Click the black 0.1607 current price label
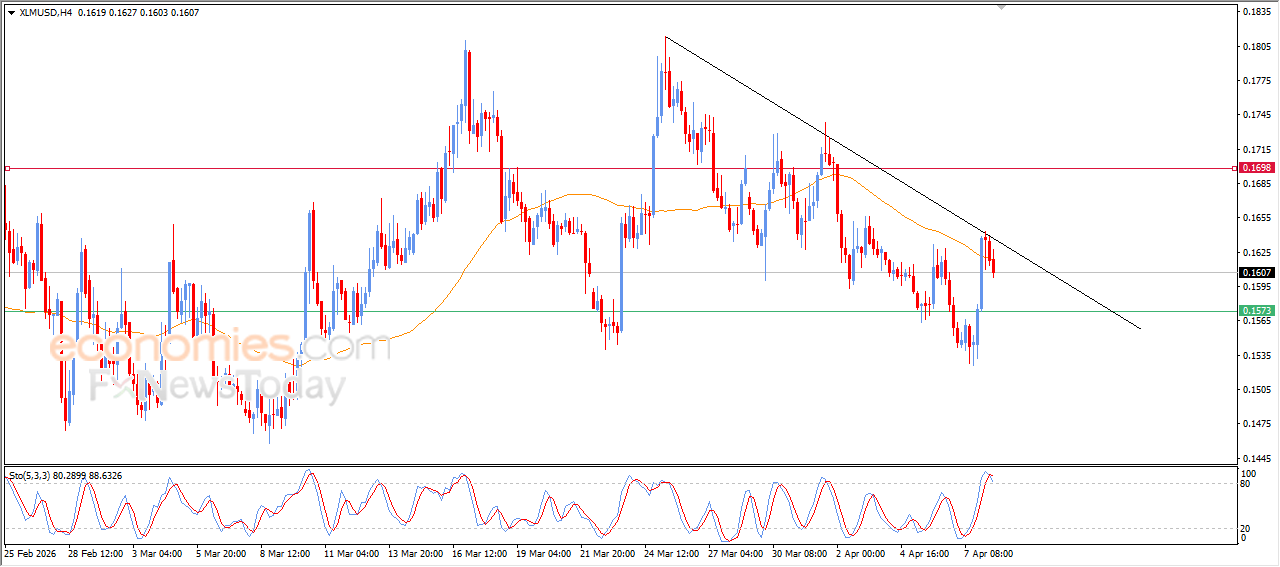Viewport: 1280px width, 567px height. tap(1256, 272)
